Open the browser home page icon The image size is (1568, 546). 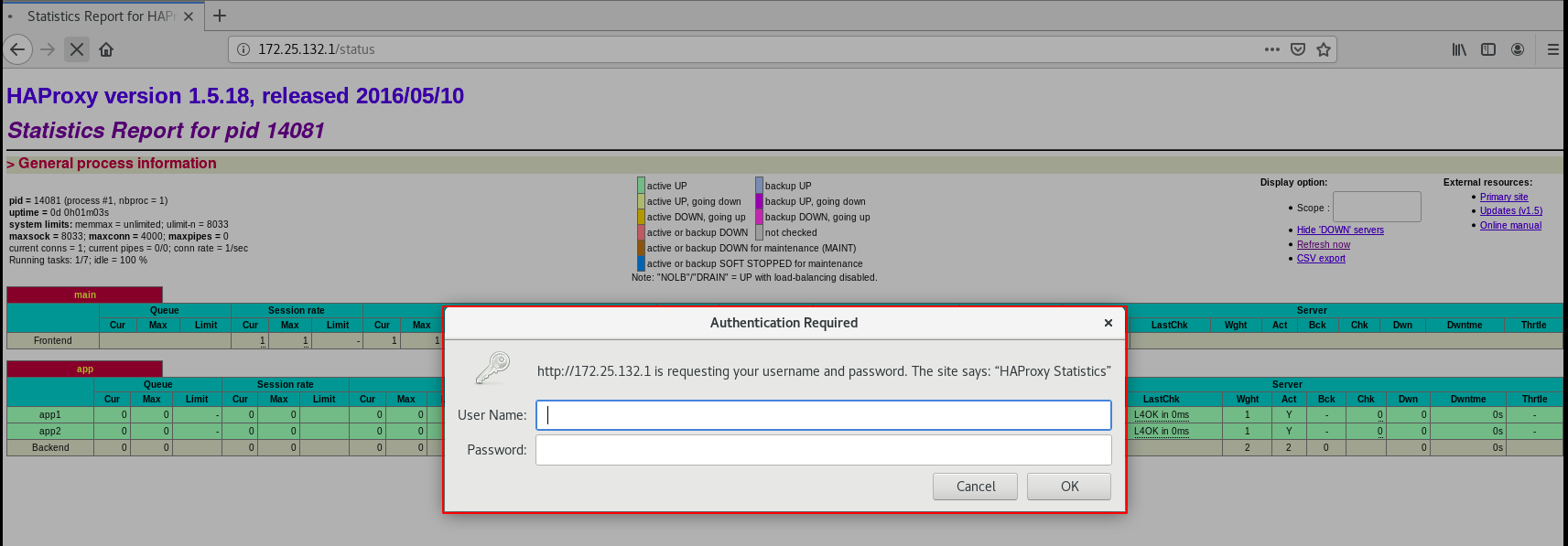pyautogui.click(x=106, y=49)
